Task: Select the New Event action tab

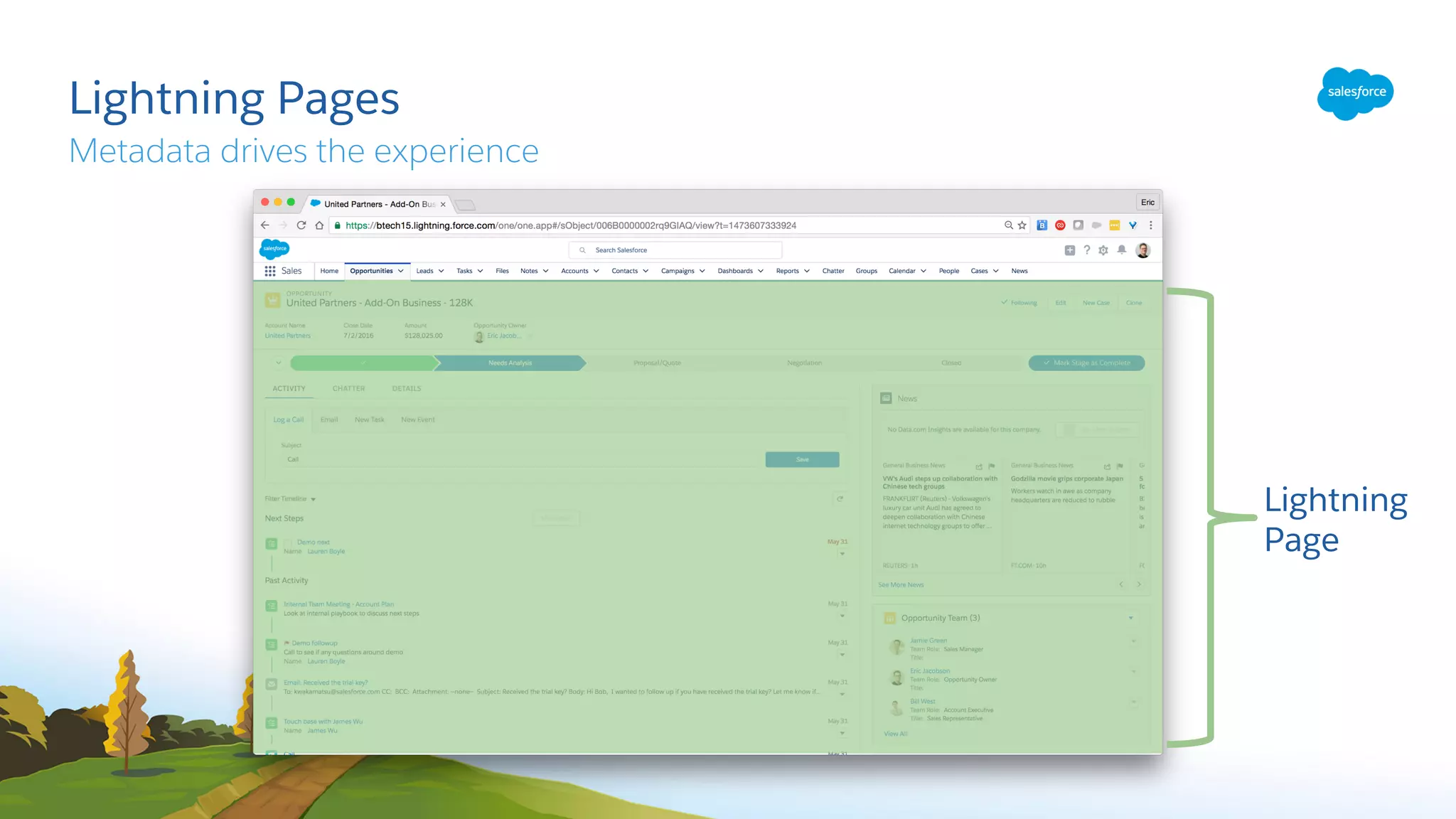Action: (418, 419)
